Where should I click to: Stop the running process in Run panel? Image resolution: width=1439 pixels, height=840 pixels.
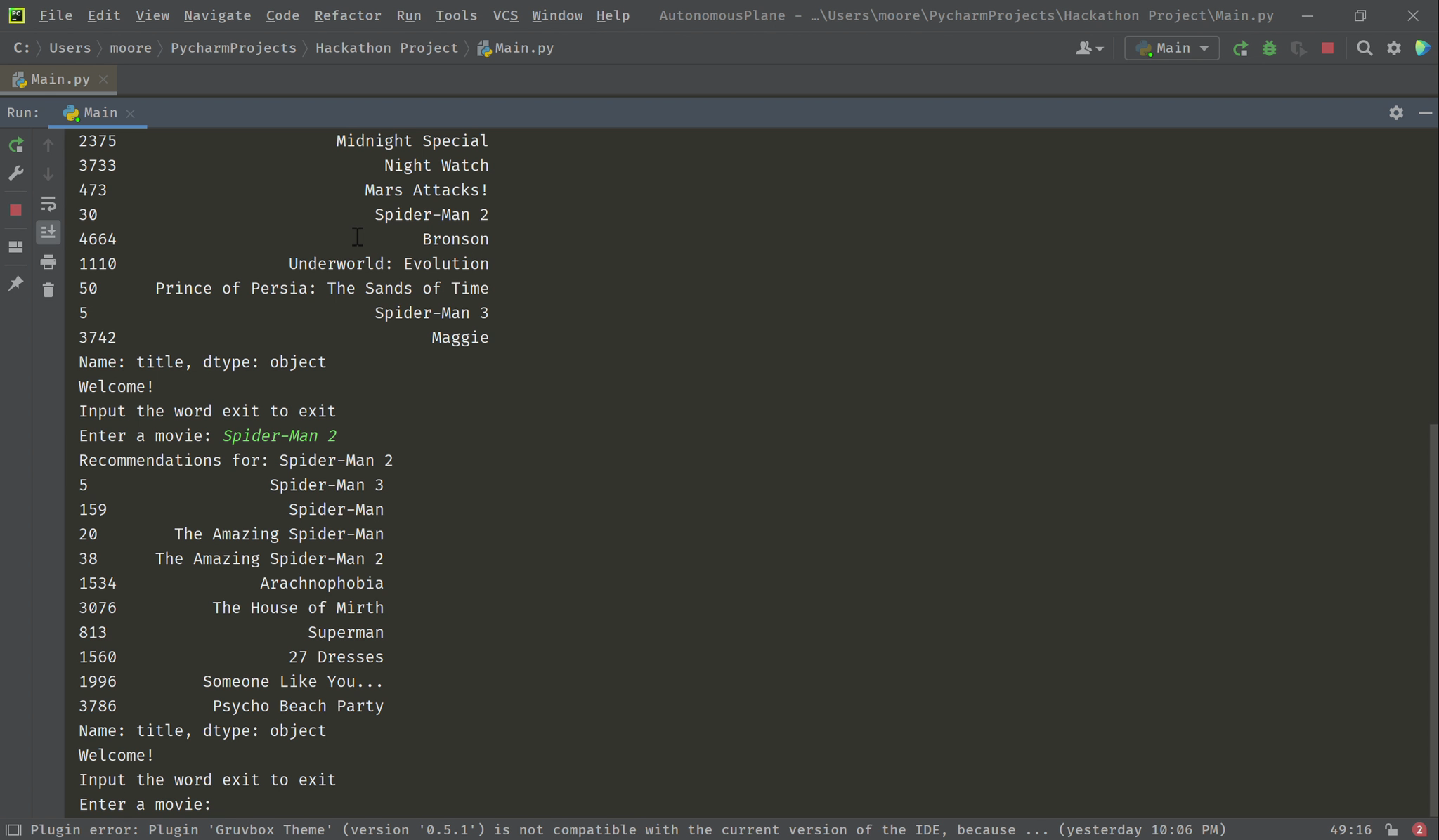click(x=15, y=210)
